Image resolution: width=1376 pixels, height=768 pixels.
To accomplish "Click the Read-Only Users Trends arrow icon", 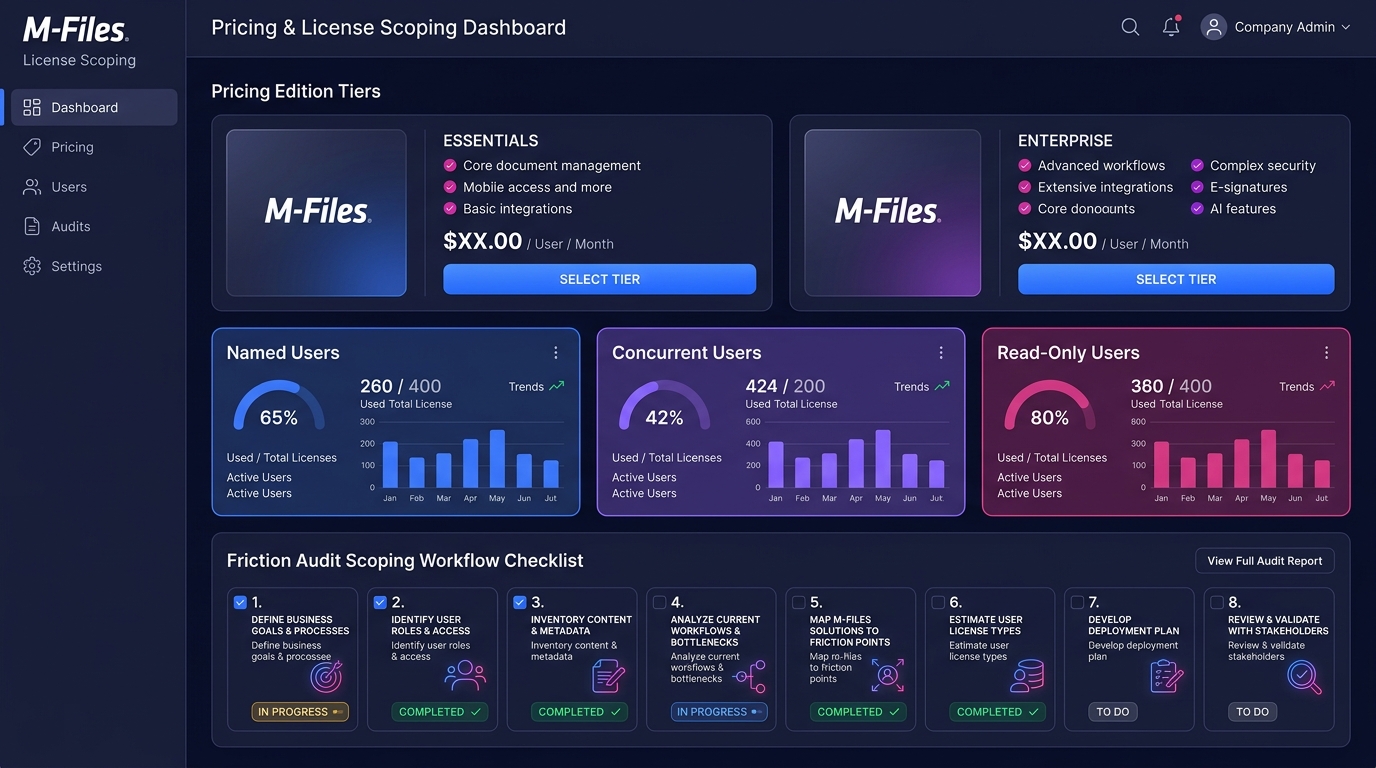I will click(1327, 386).
